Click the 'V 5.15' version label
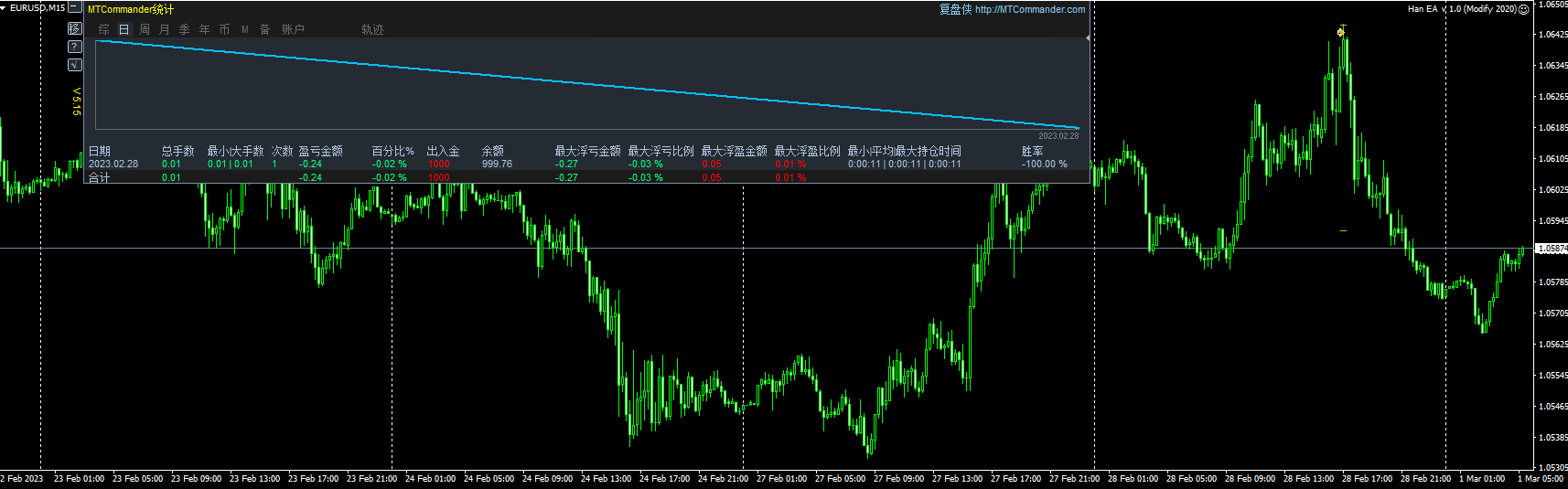Image resolution: width=1568 pixels, height=489 pixels. coord(77,101)
